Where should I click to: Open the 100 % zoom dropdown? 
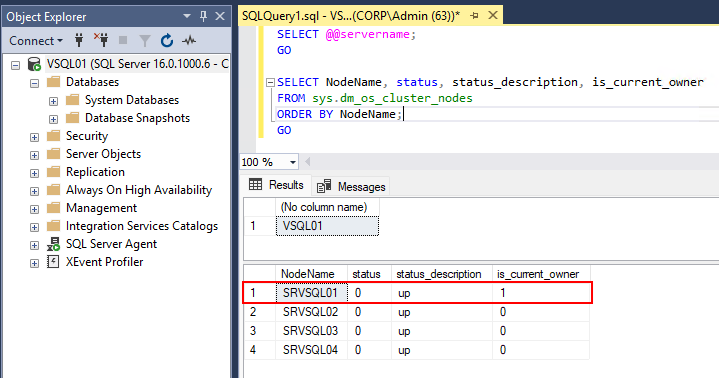293,162
